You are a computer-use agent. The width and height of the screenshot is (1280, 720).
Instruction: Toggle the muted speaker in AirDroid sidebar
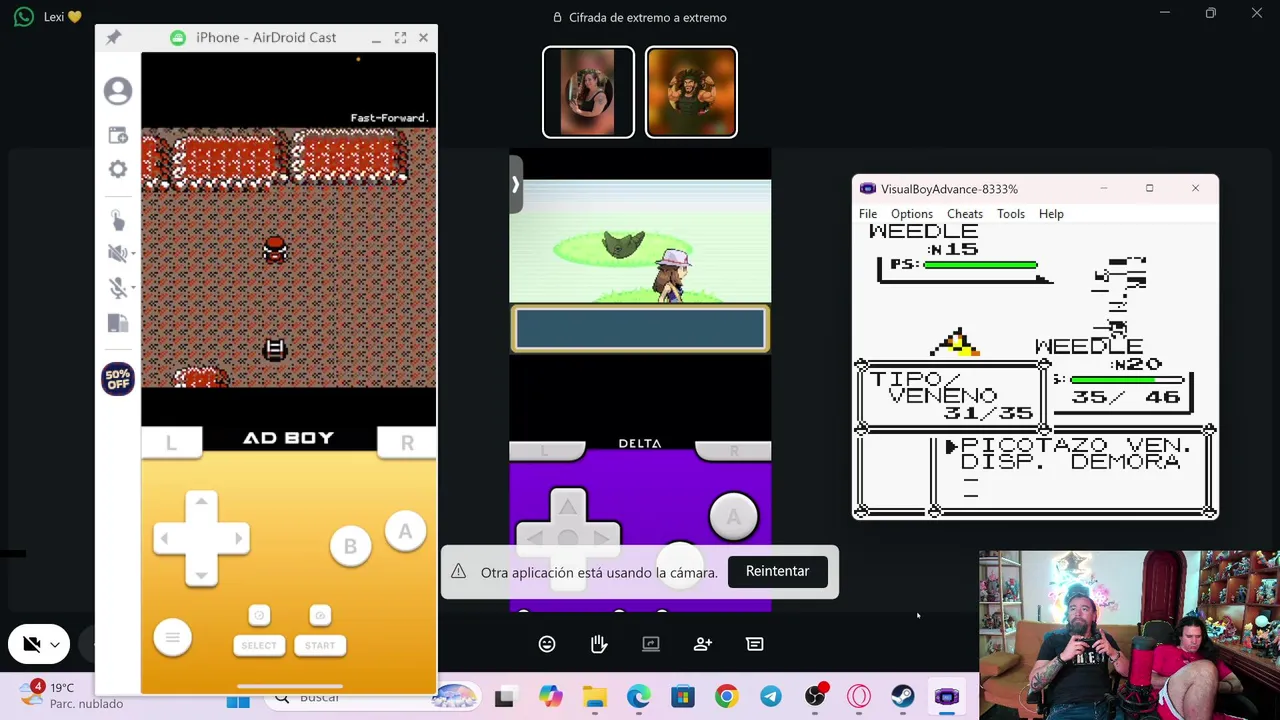point(117,253)
